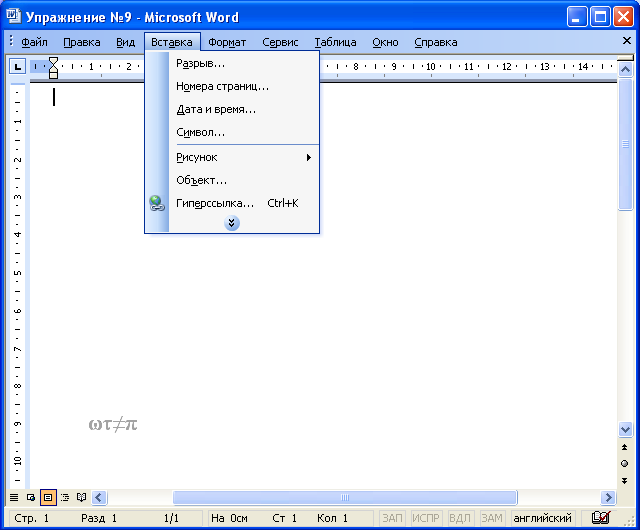Switch to Reading Layout view
Image resolution: width=640 pixels, height=530 pixels.
(x=82, y=497)
